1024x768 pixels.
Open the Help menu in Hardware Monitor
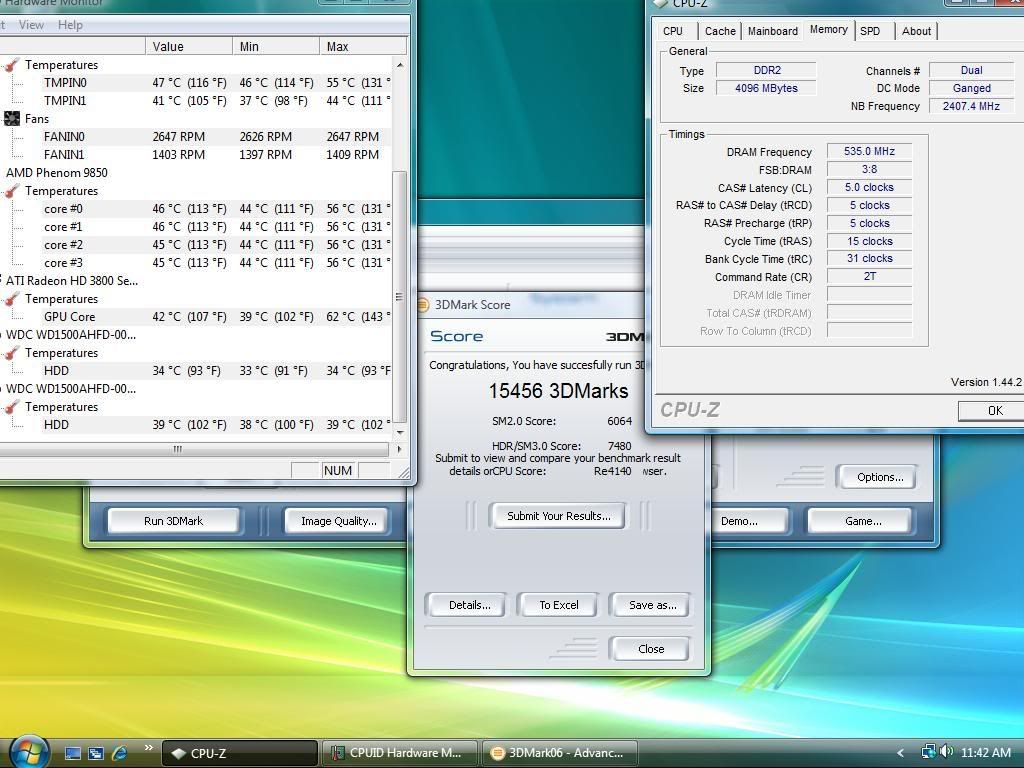tap(71, 25)
